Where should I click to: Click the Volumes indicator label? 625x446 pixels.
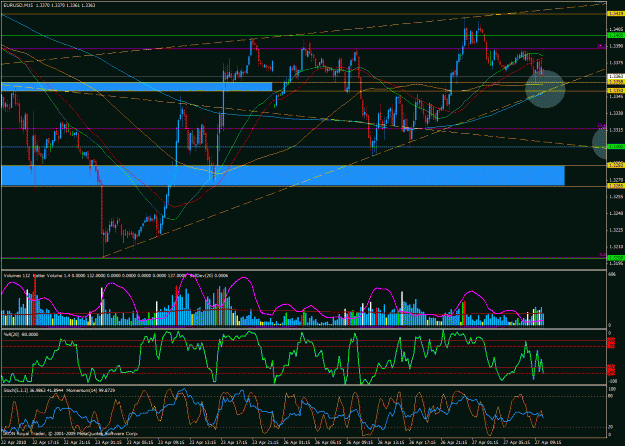click(16, 275)
